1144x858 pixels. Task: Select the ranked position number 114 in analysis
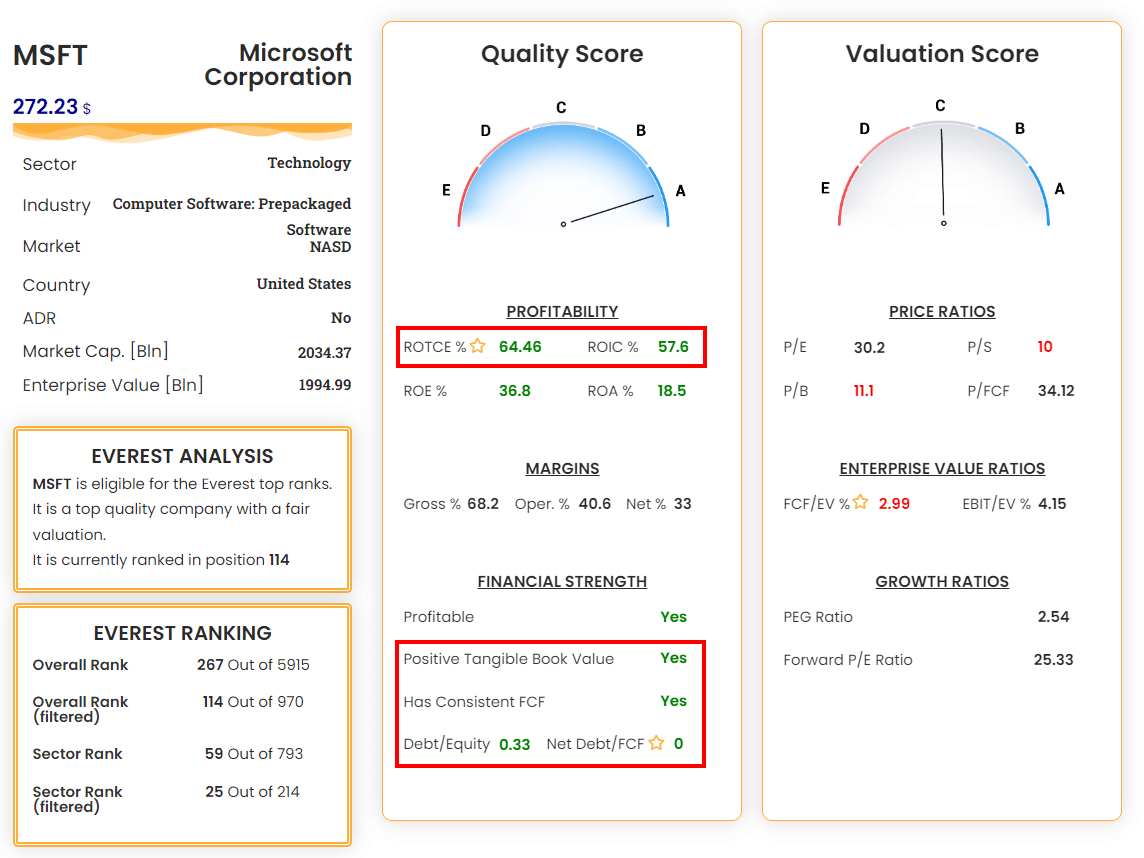(x=279, y=560)
